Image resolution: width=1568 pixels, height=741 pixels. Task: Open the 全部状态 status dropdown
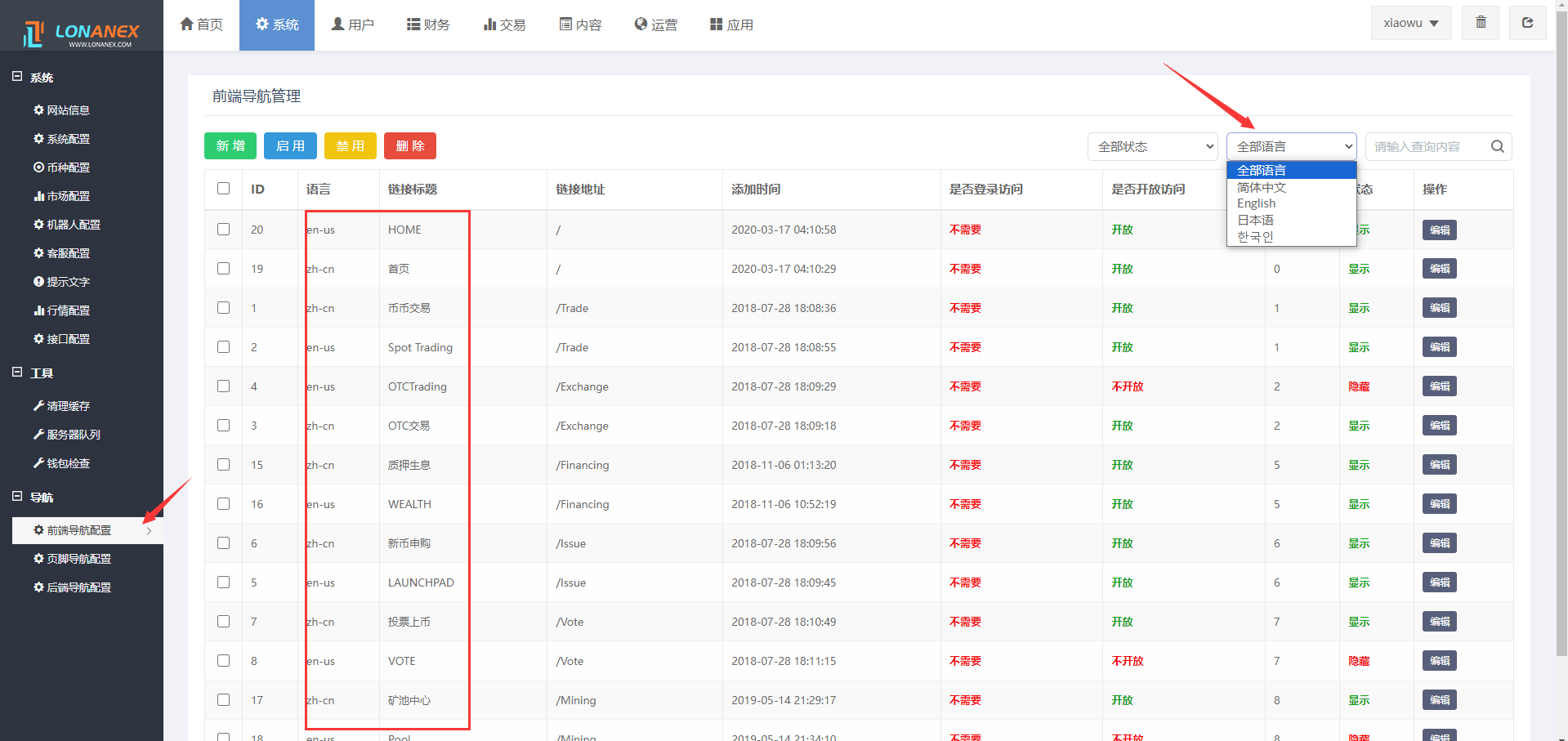pos(1152,147)
